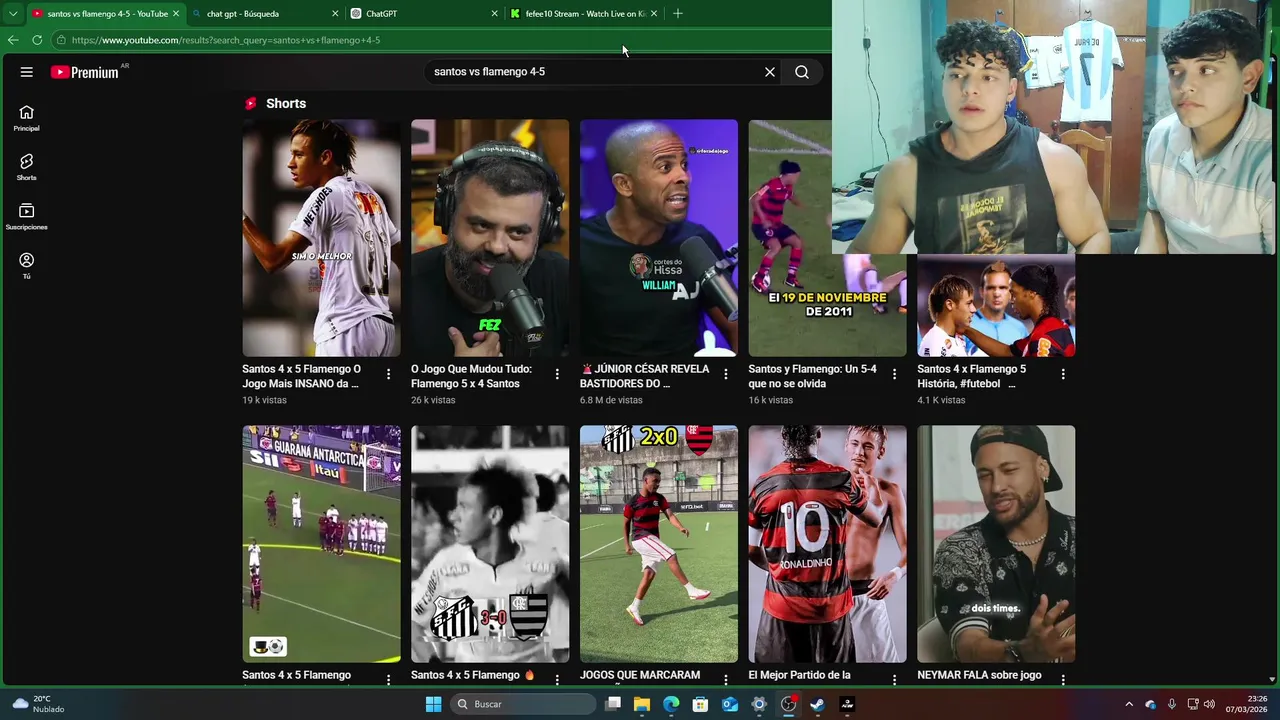Open Outlook from the taskbar
The width and height of the screenshot is (1280, 720).
[730, 704]
